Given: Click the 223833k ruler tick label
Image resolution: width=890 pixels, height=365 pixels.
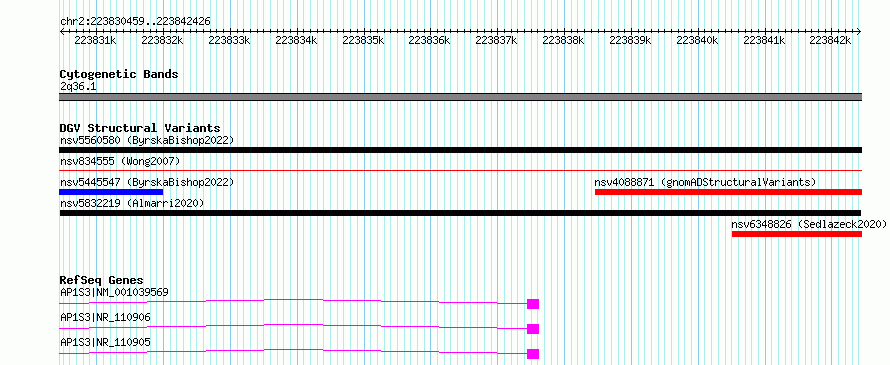Looking at the screenshot, I should [229, 40].
